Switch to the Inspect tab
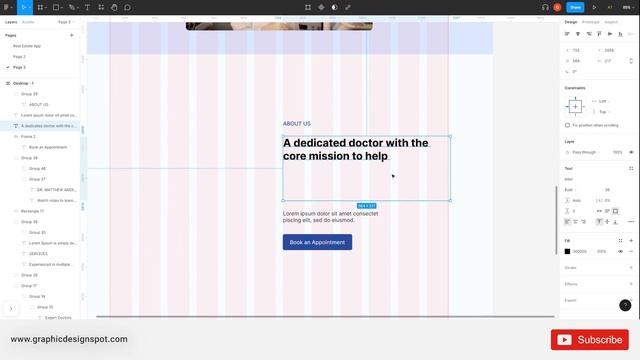This screenshot has height=360, width=640. 611,22
